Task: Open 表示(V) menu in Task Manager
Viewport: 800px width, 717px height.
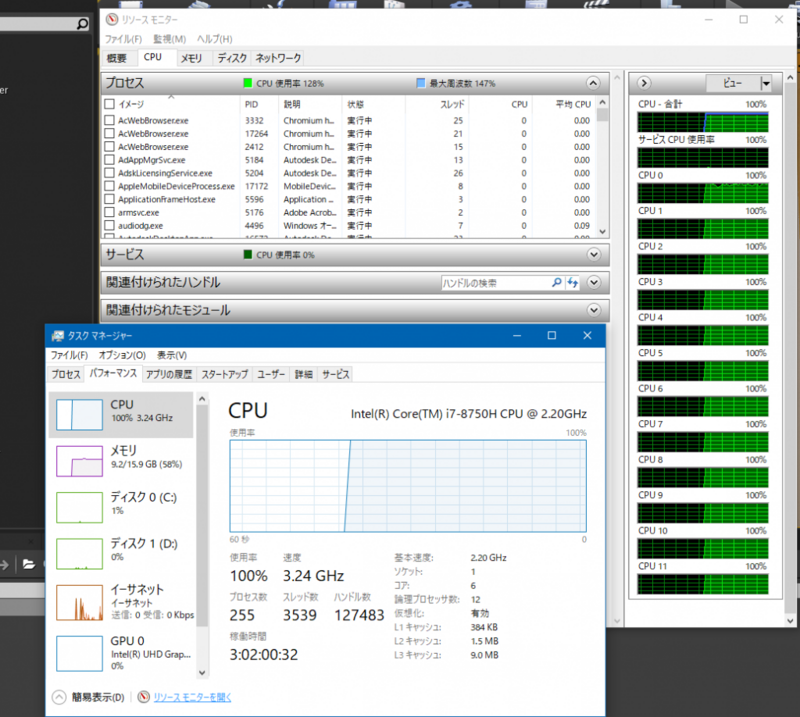Action: coord(171,355)
